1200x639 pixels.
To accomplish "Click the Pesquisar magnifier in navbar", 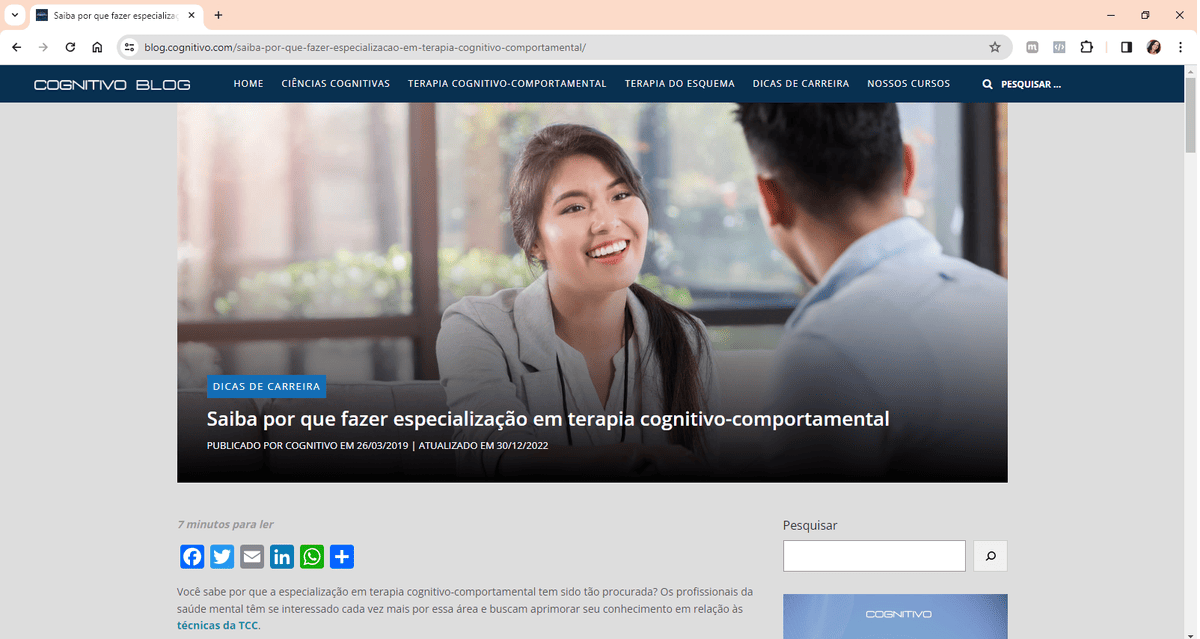I will point(988,84).
